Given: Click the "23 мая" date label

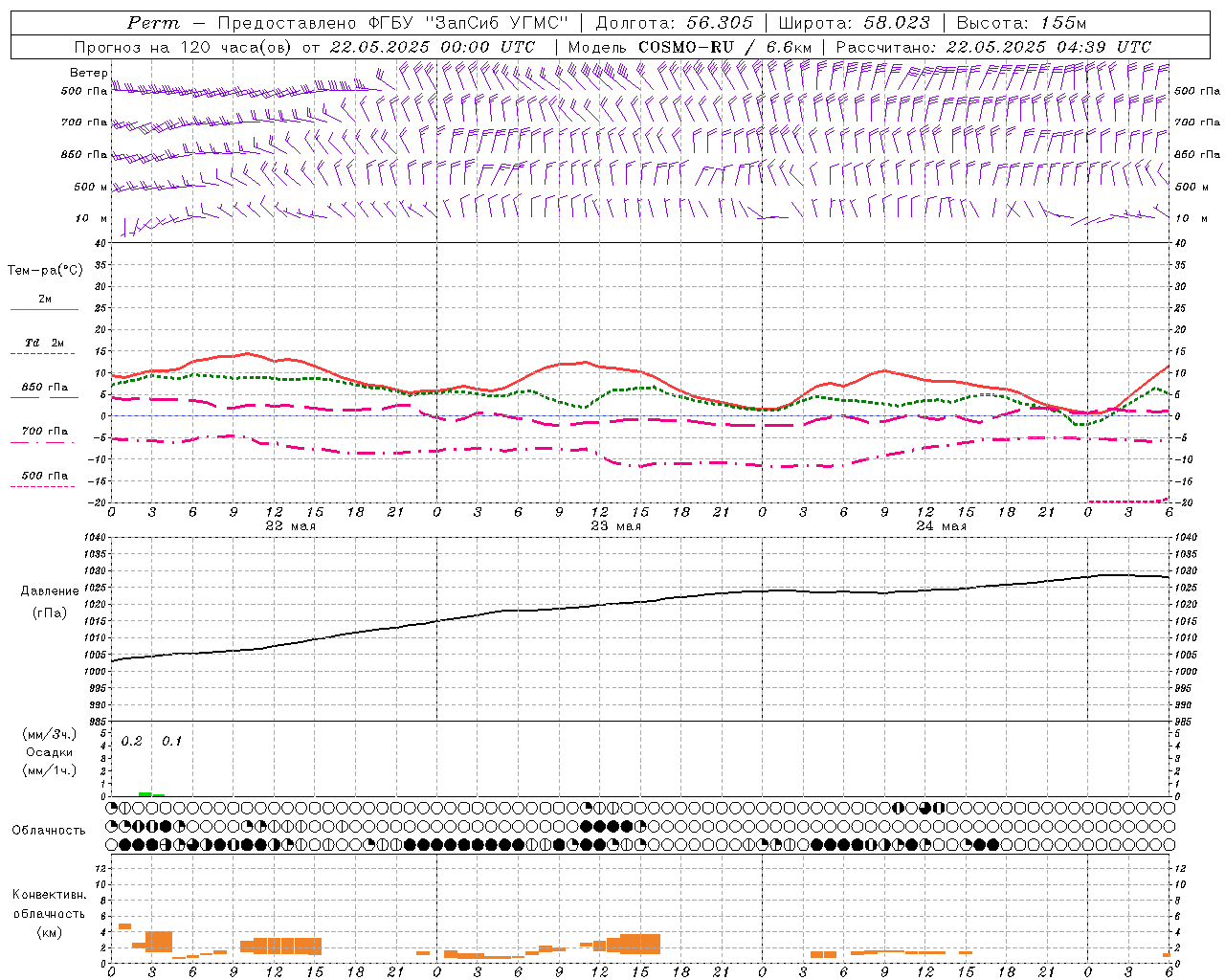Looking at the screenshot, I should click(615, 526).
